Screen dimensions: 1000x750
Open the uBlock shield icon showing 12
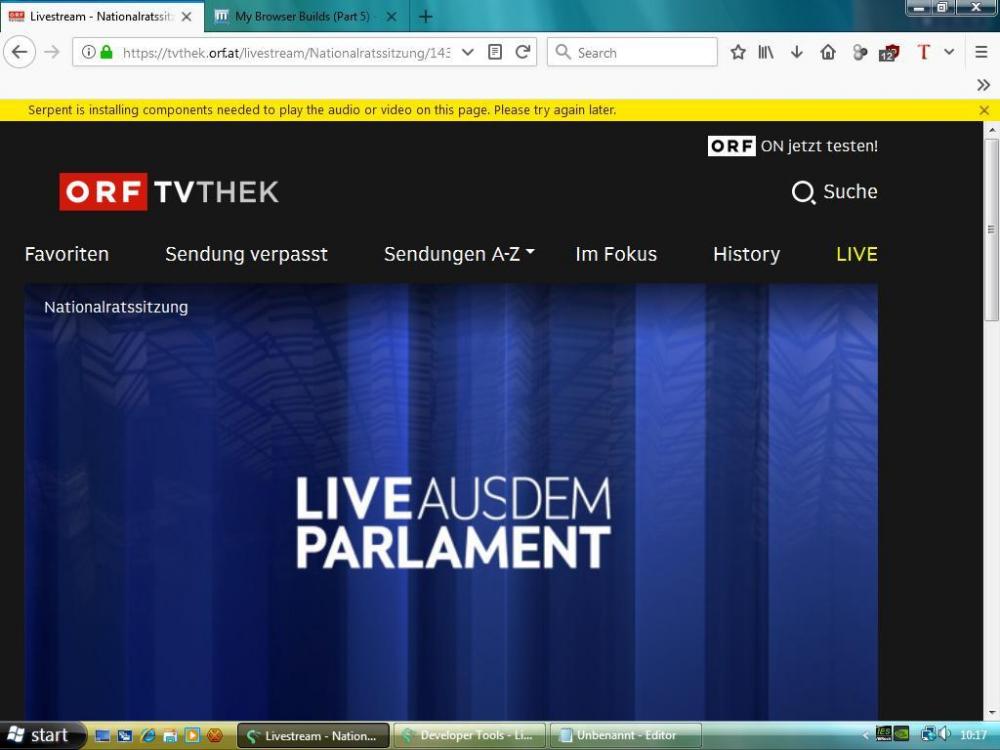(x=889, y=53)
